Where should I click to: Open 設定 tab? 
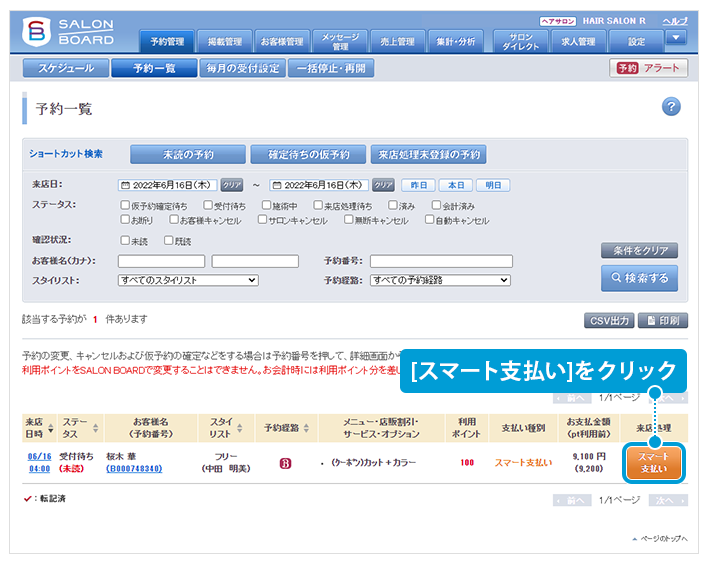tap(636, 42)
